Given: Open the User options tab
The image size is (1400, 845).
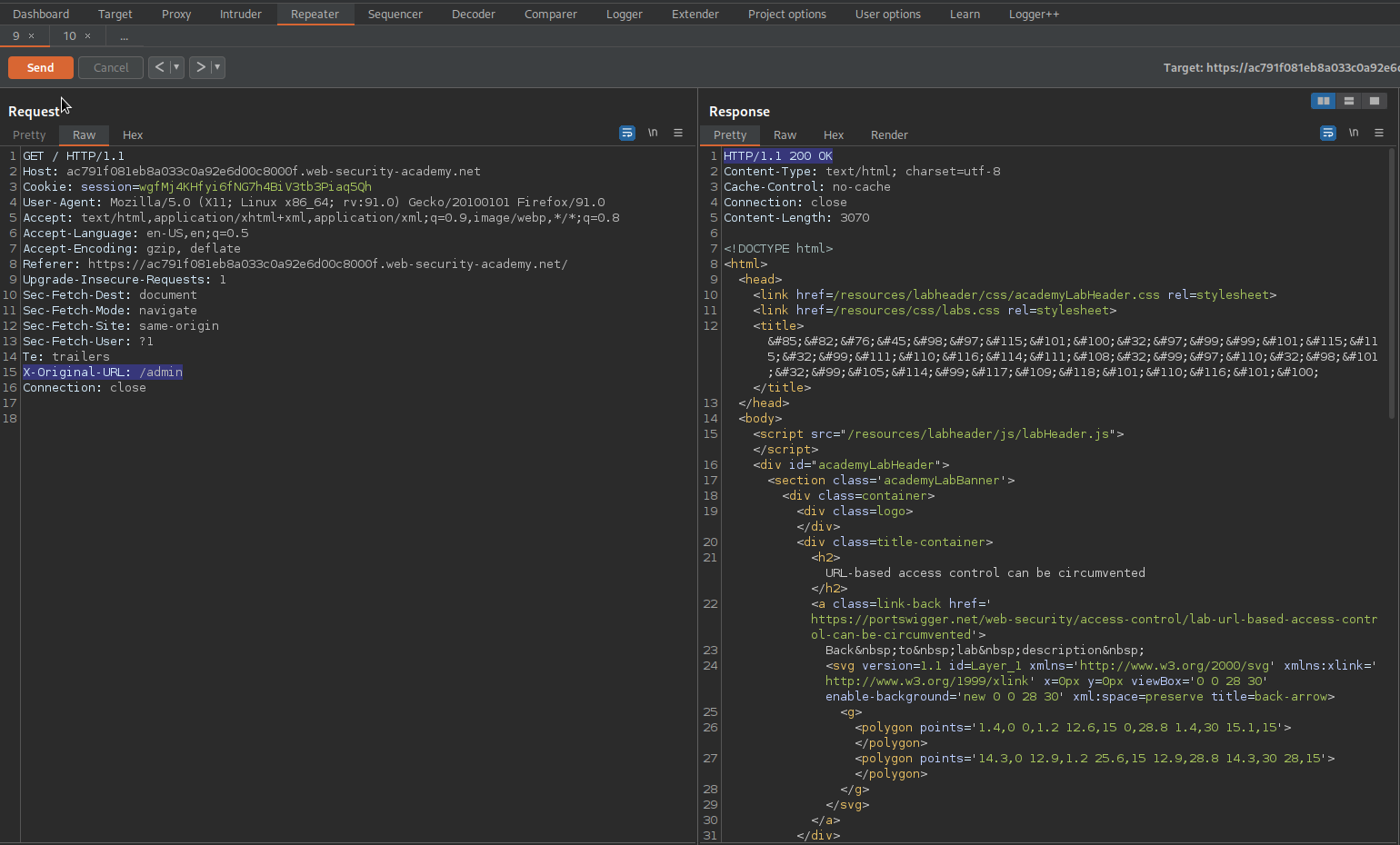Looking at the screenshot, I should 888,14.
